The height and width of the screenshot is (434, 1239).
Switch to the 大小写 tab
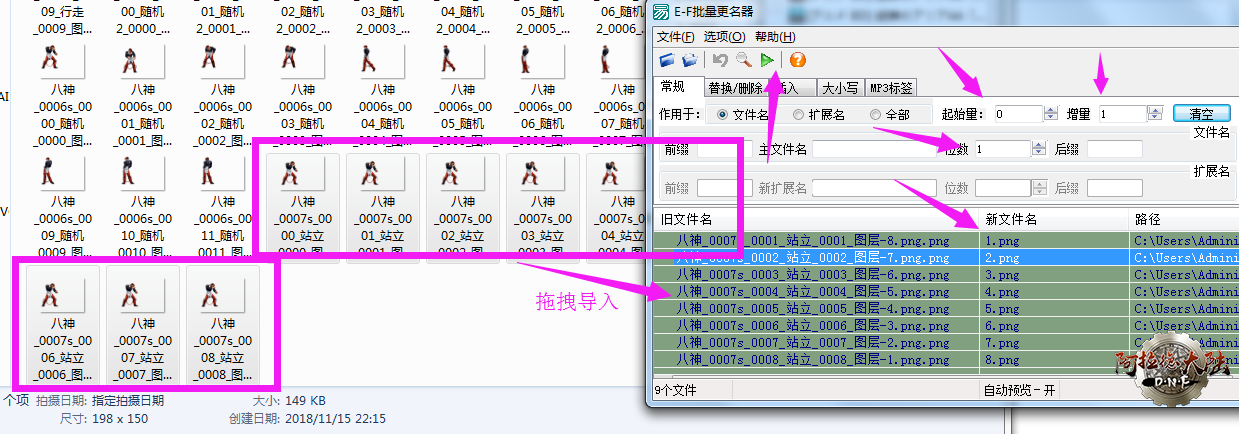[839, 88]
